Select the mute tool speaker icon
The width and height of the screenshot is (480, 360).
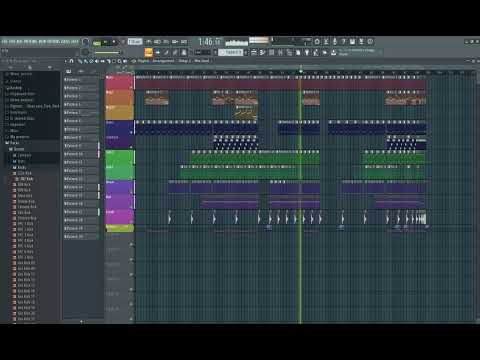97,61
